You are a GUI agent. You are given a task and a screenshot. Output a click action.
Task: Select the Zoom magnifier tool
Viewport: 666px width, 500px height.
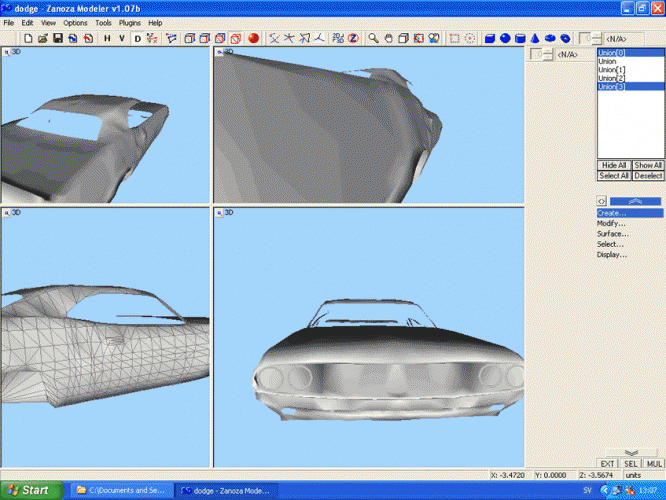pyautogui.click(x=373, y=39)
